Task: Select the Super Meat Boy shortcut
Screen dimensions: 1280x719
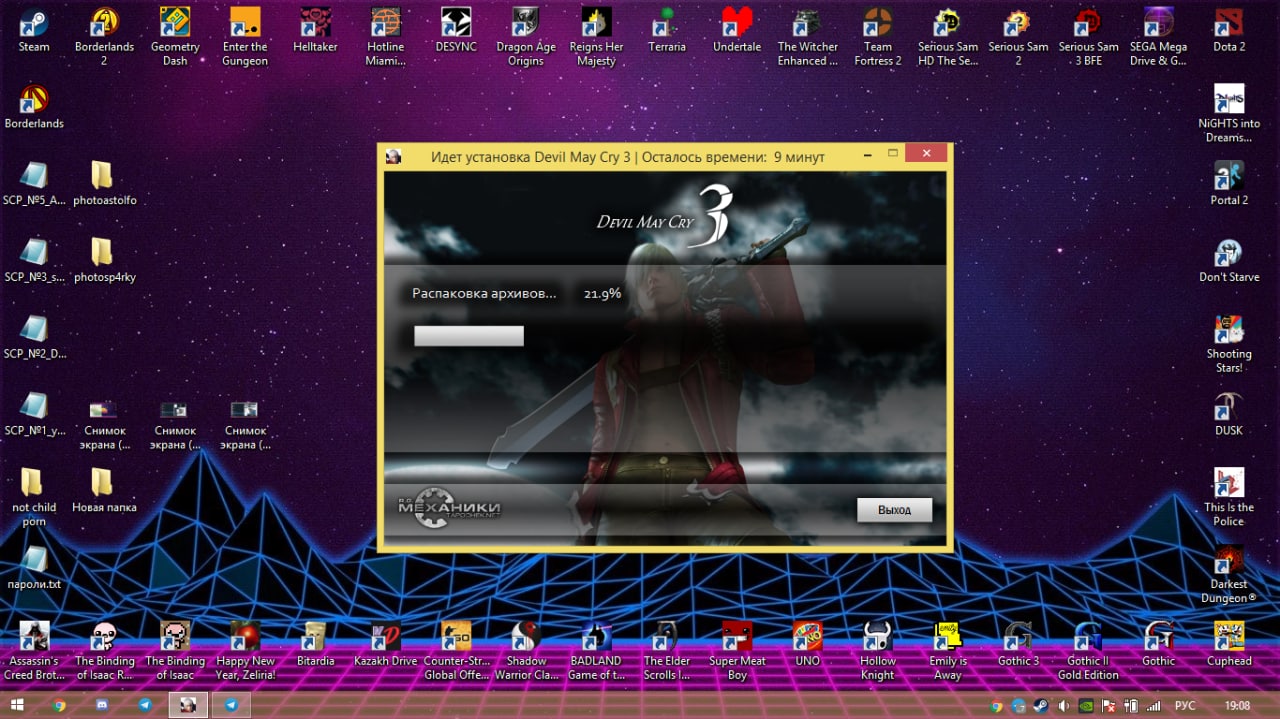Action: click(x=737, y=652)
